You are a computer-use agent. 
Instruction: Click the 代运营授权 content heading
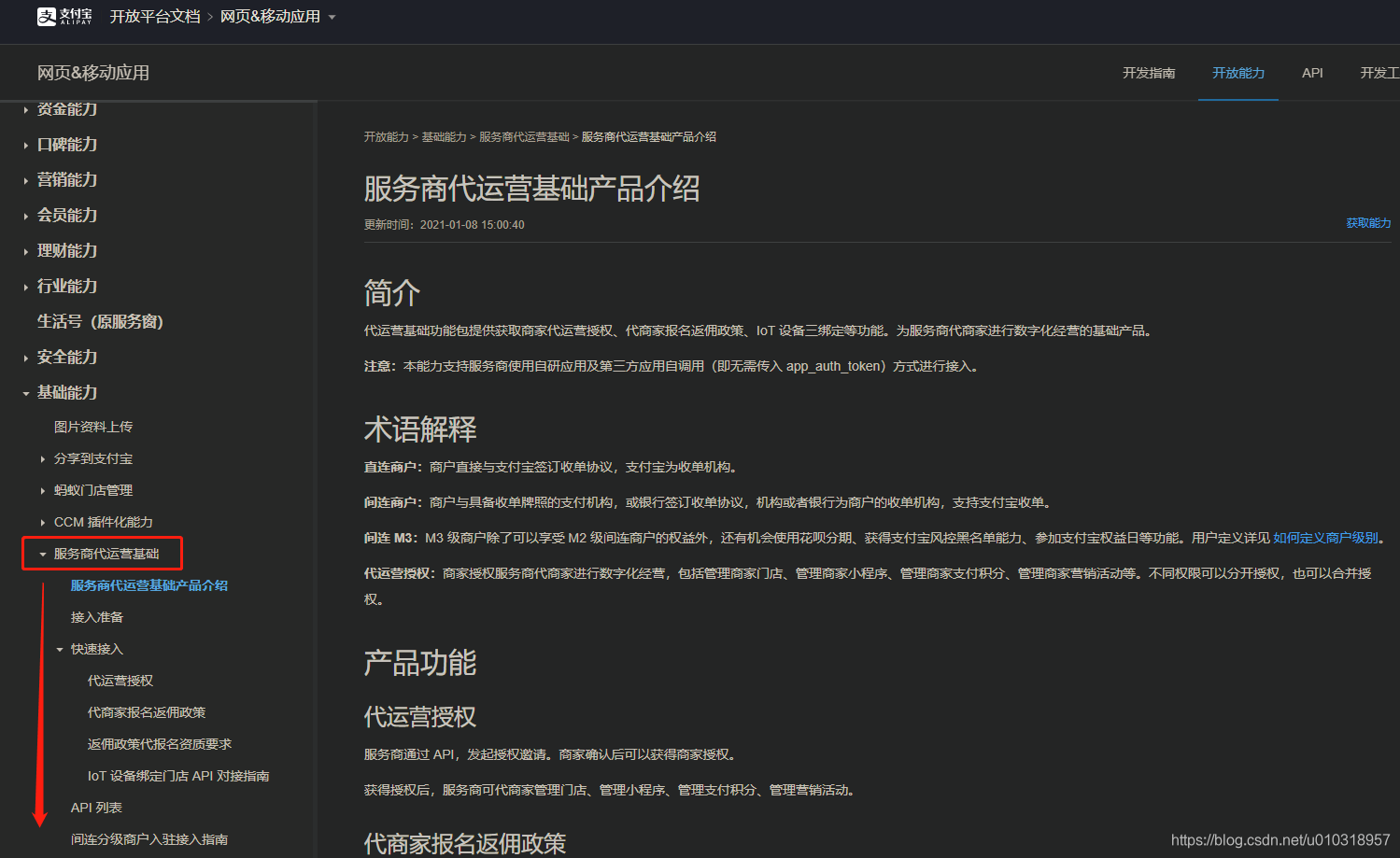pyautogui.click(x=420, y=717)
